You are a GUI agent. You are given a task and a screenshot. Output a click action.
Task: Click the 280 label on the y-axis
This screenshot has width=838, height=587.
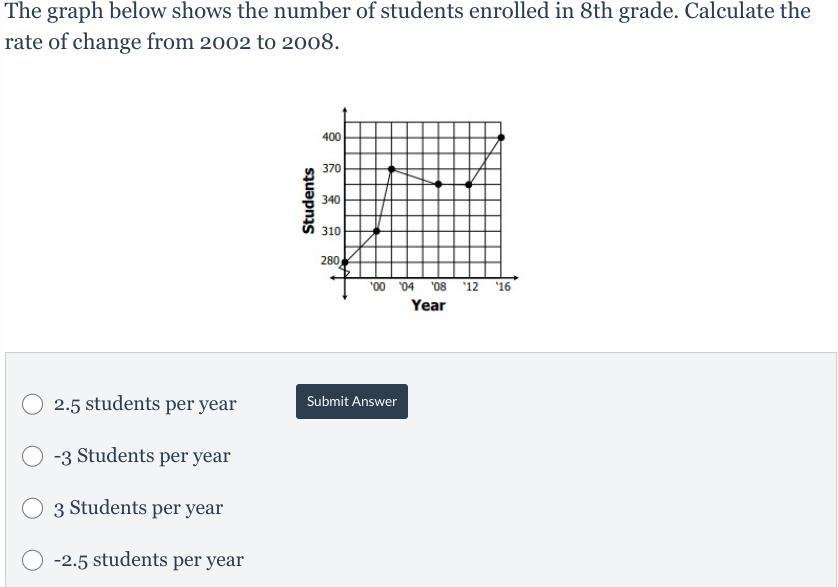pos(330,261)
